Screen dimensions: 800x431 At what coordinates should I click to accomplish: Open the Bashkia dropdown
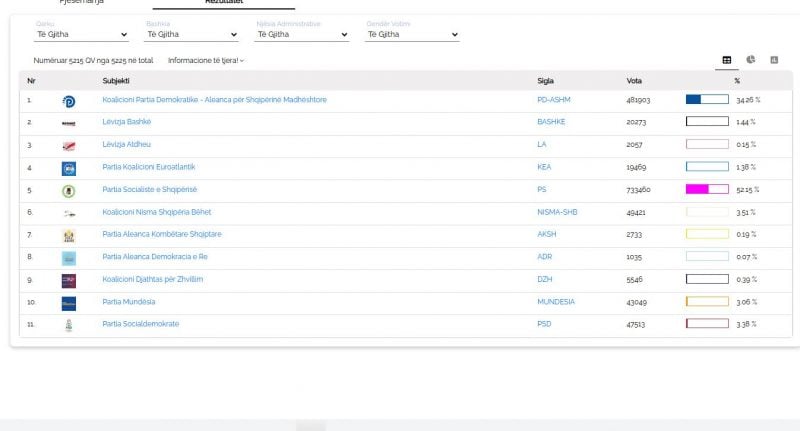tap(191, 34)
